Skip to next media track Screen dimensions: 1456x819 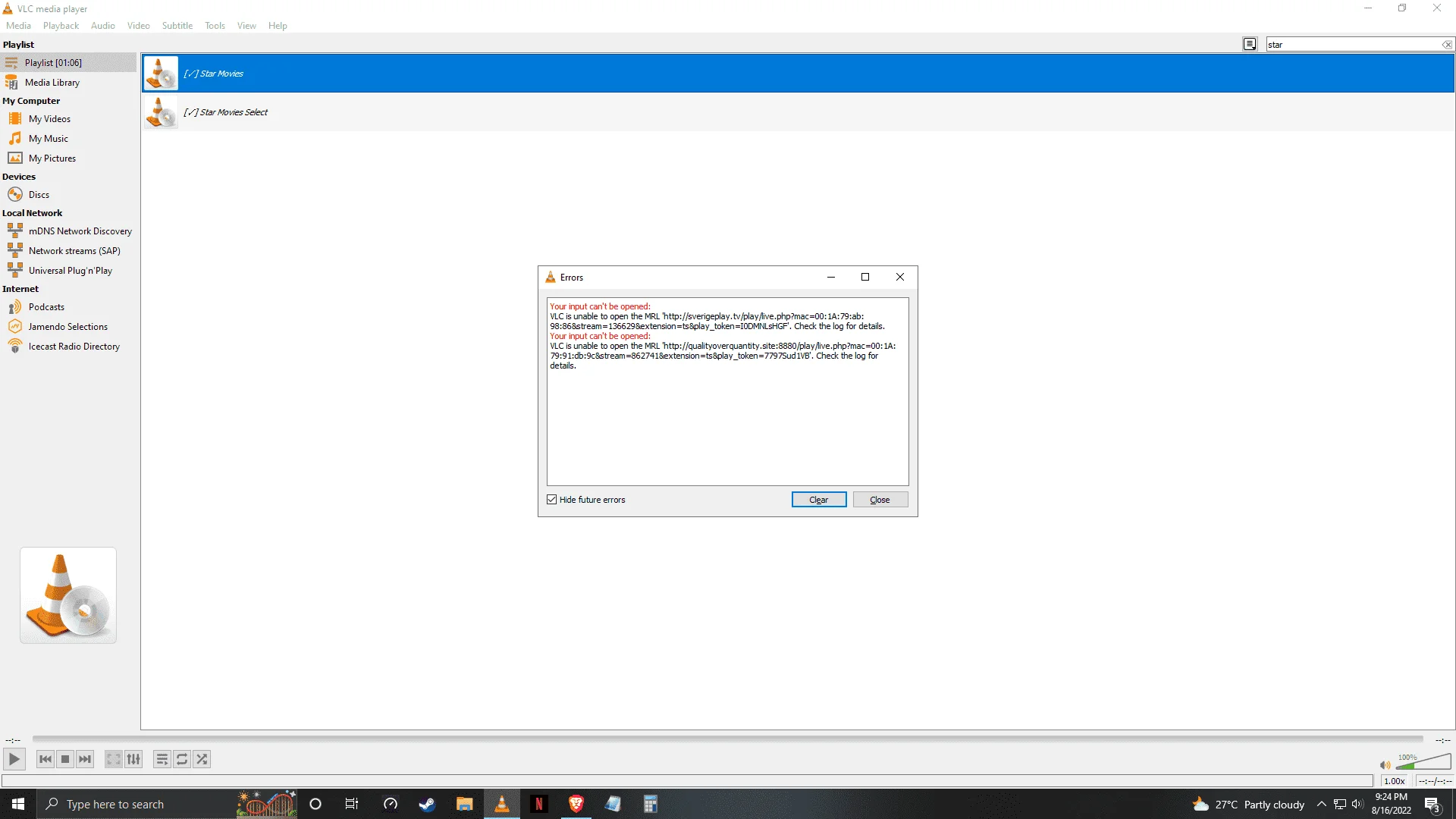pyautogui.click(x=85, y=759)
